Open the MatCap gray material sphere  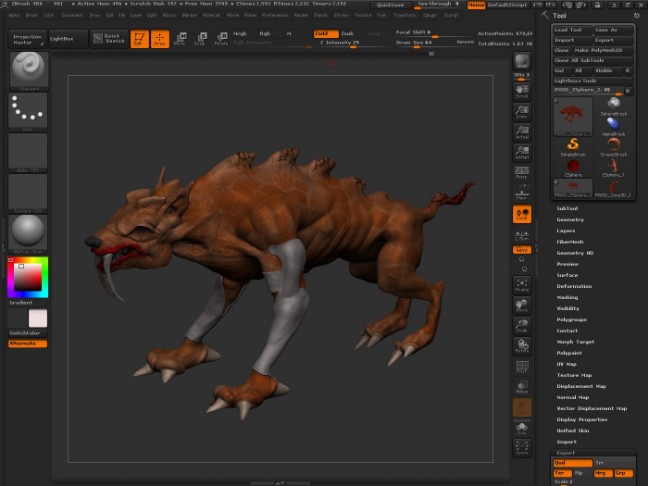(x=28, y=234)
